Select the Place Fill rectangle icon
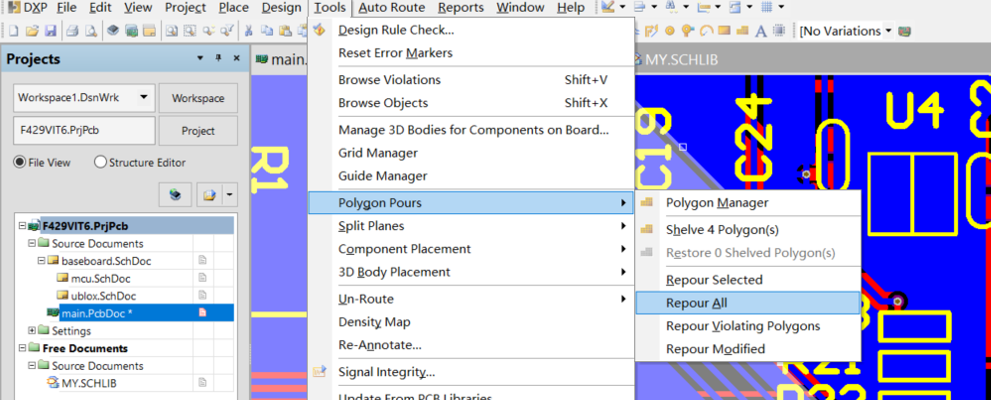Viewport: 991px width, 400px height. click(x=724, y=31)
